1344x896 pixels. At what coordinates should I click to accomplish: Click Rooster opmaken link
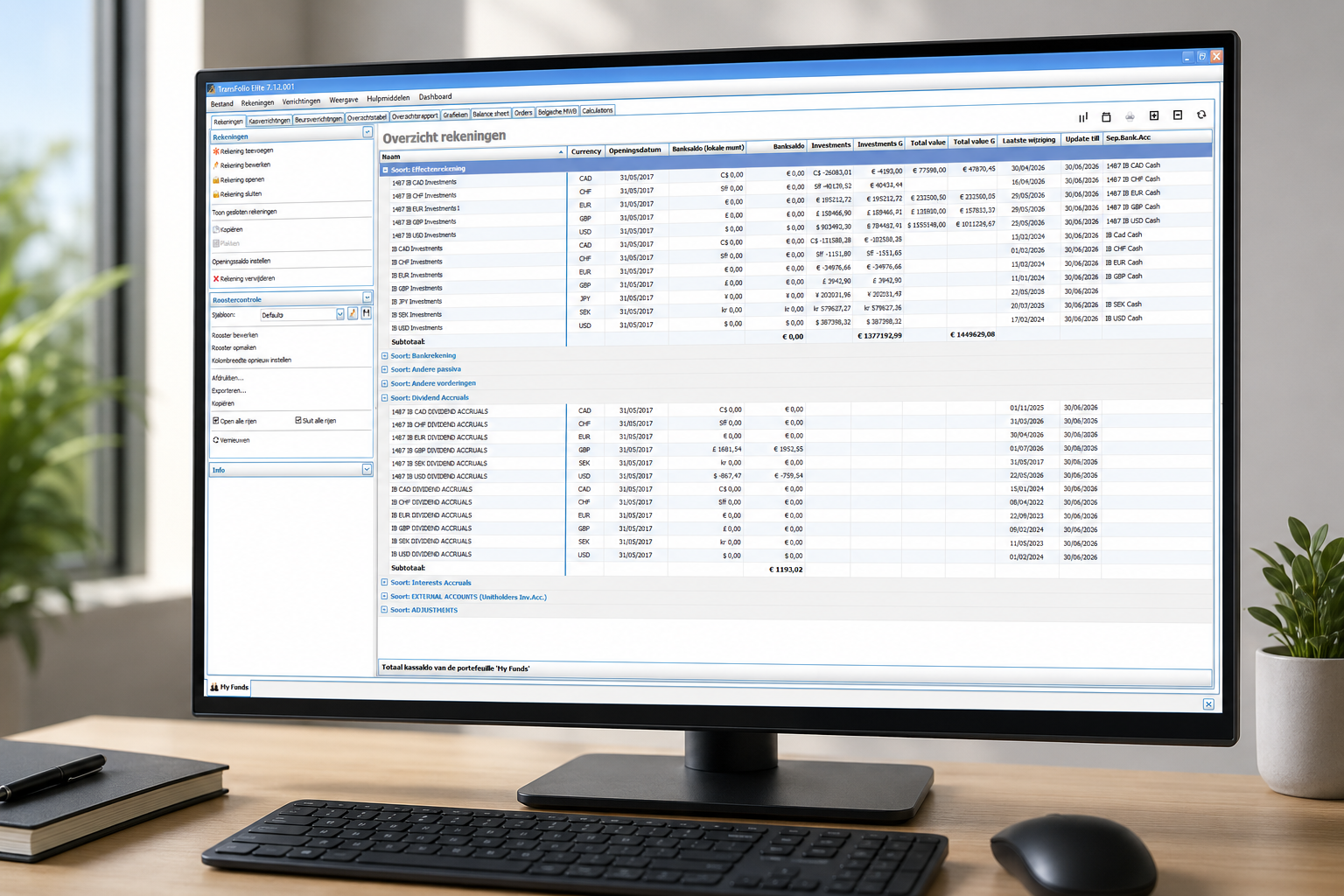234,347
